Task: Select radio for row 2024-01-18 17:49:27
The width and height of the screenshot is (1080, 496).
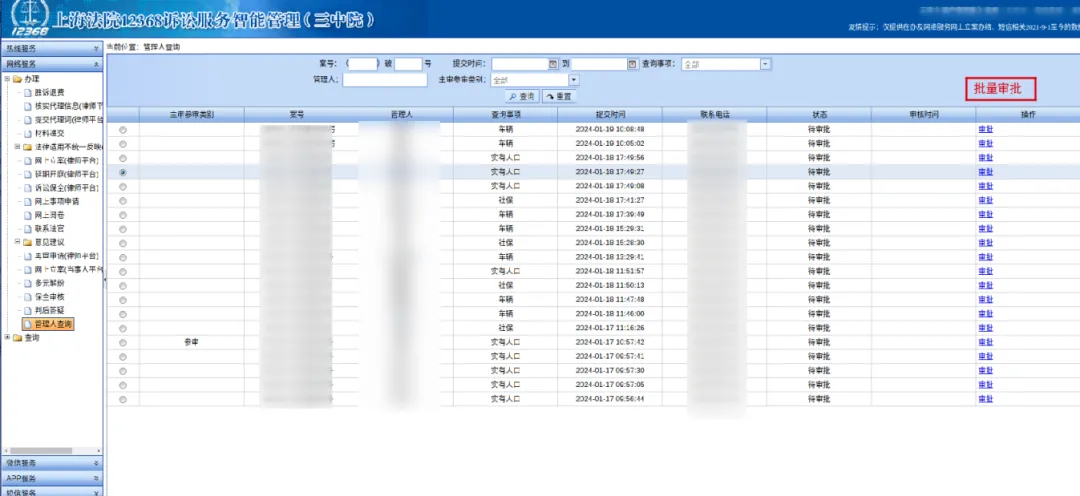Action: (123, 172)
